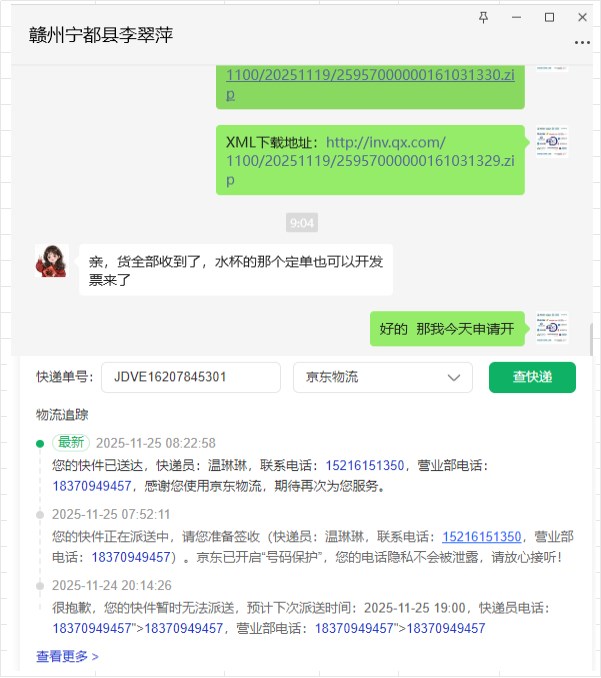Open the XML download link ending 161031329

click(x=370, y=160)
